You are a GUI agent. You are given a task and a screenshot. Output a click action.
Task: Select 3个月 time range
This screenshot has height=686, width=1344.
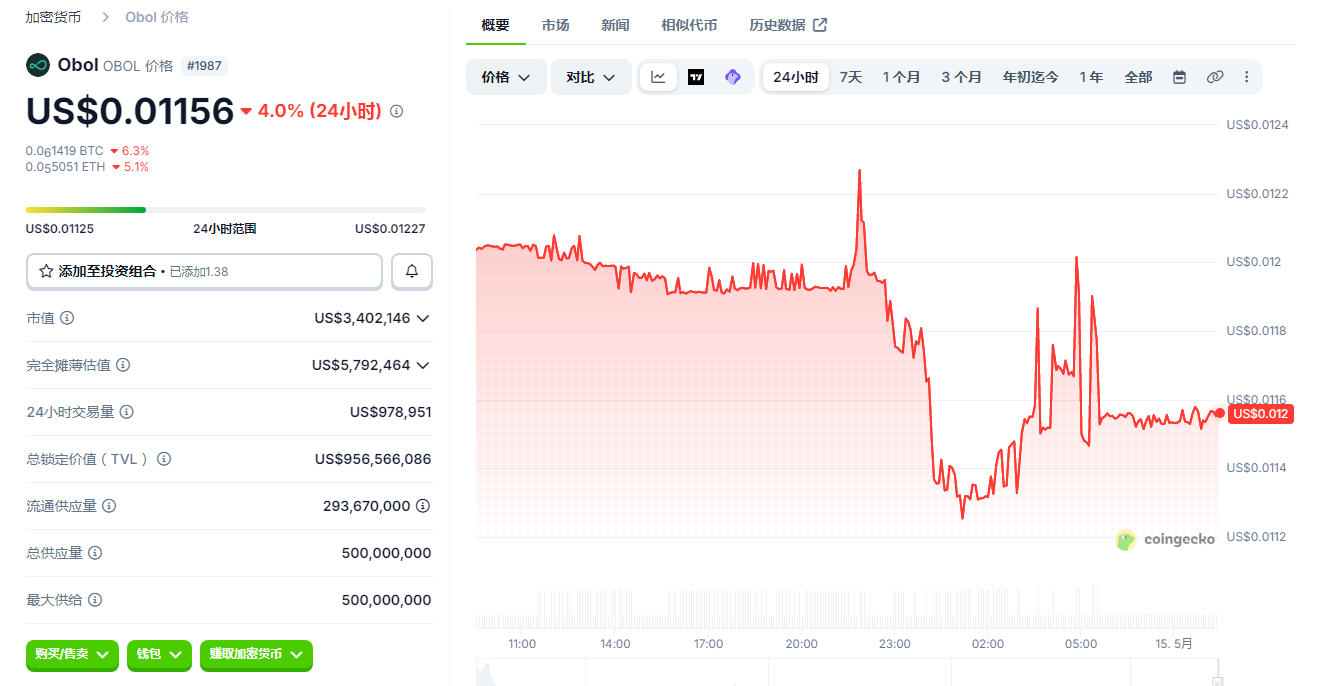tap(961, 77)
